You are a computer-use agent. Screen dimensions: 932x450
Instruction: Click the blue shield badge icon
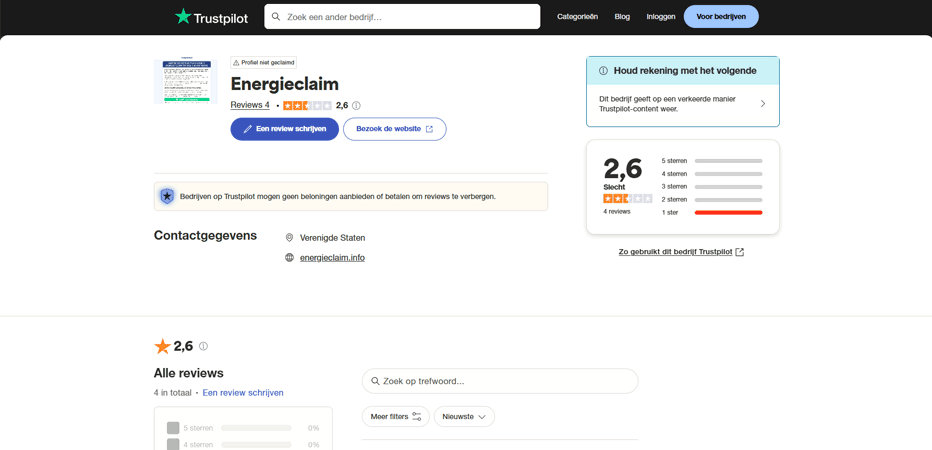point(167,197)
